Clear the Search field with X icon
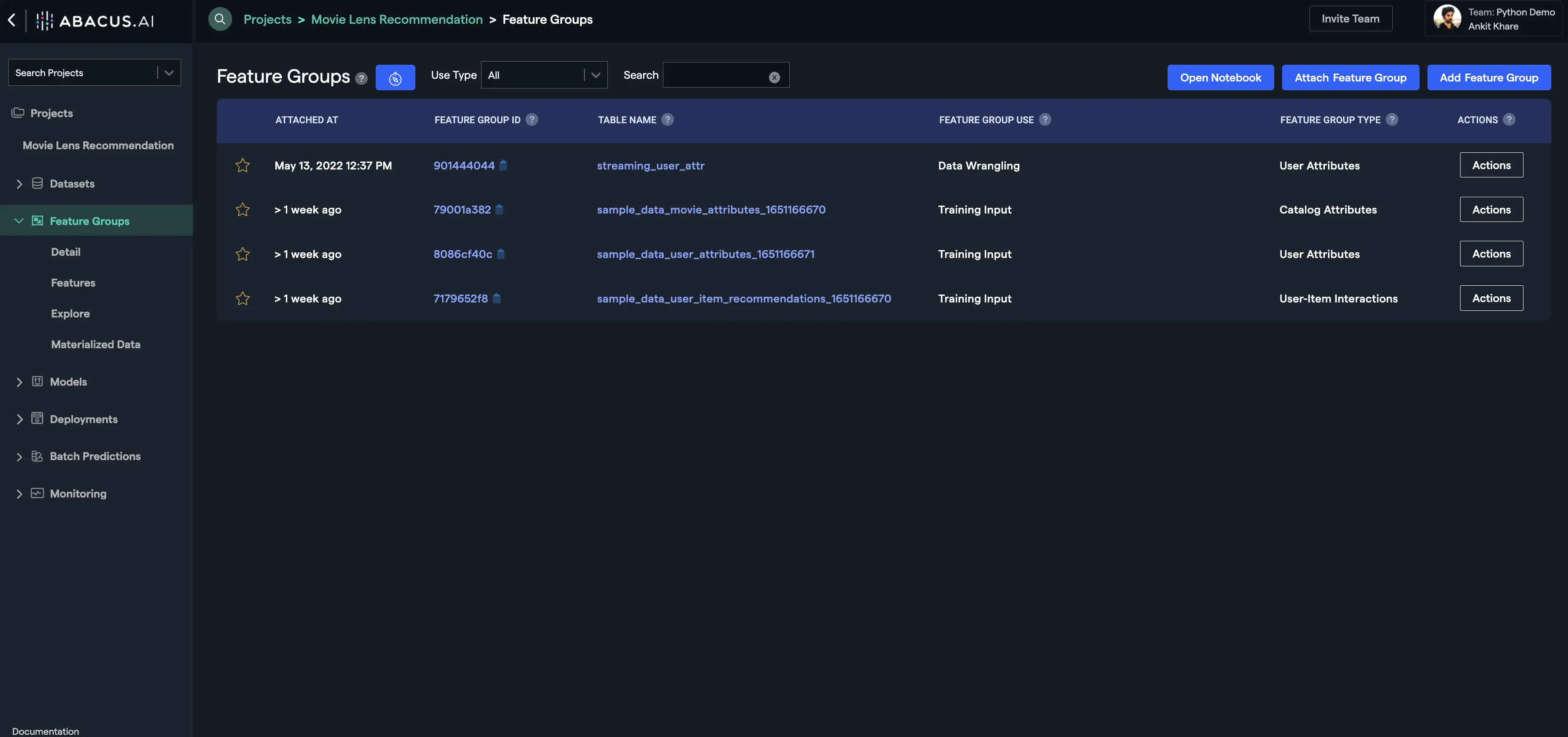 [x=774, y=77]
